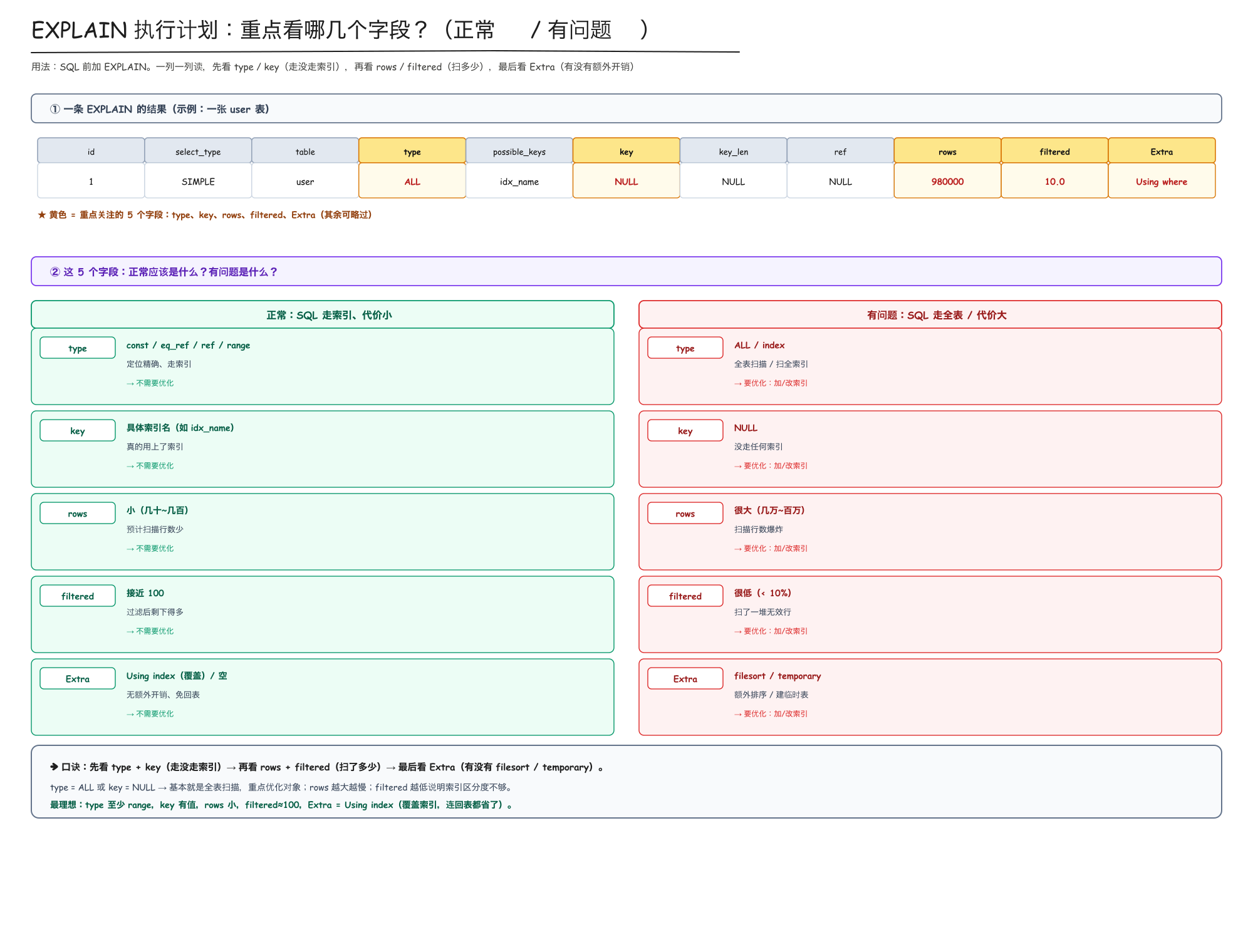Click the red '有问题：SQL 走全表 / 代价大' header

click(x=930, y=314)
